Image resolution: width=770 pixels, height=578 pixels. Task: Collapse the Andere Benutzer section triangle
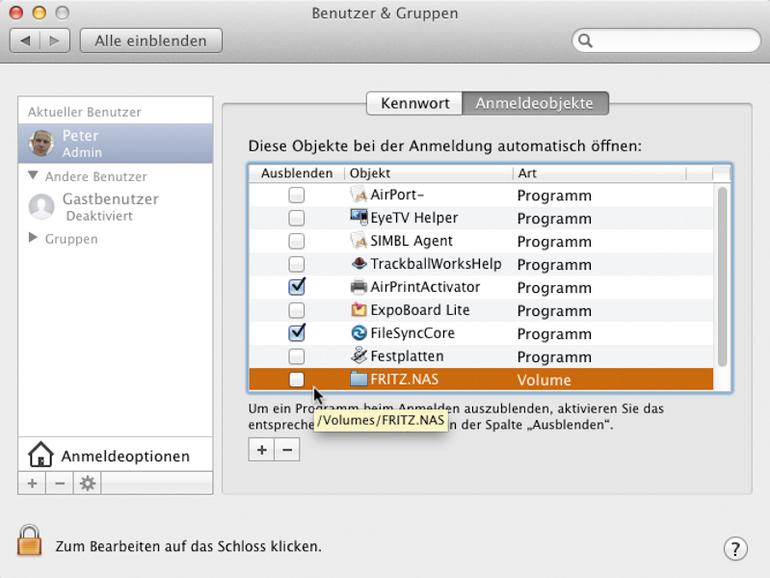pos(33,175)
